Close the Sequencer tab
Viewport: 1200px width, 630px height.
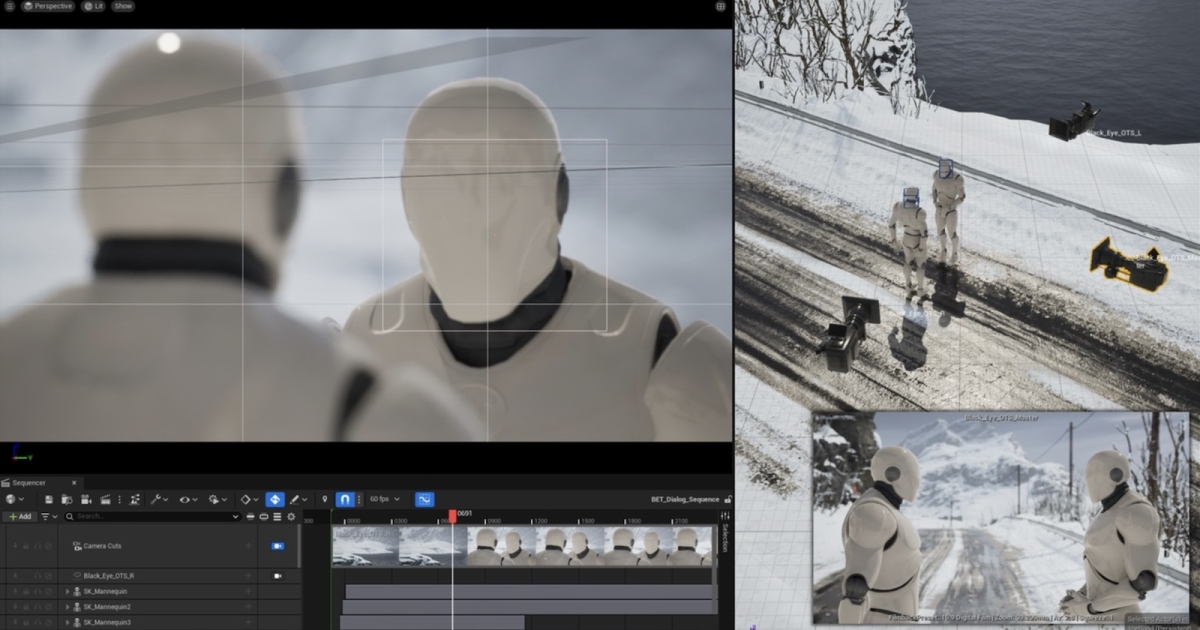(x=74, y=483)
